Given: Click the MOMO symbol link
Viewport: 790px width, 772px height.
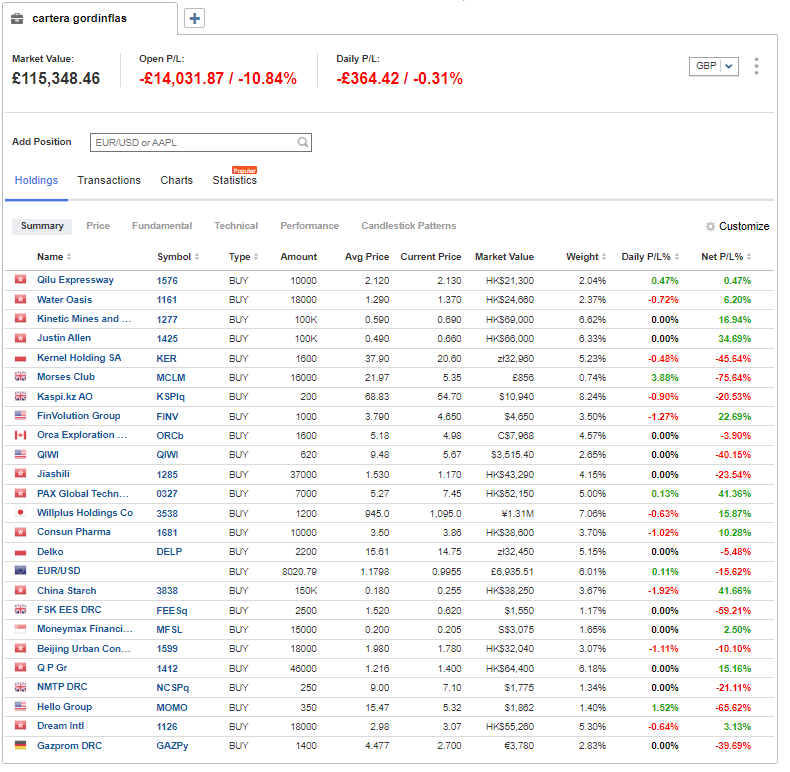Looking at the screenshot, I should click(172, 708).
